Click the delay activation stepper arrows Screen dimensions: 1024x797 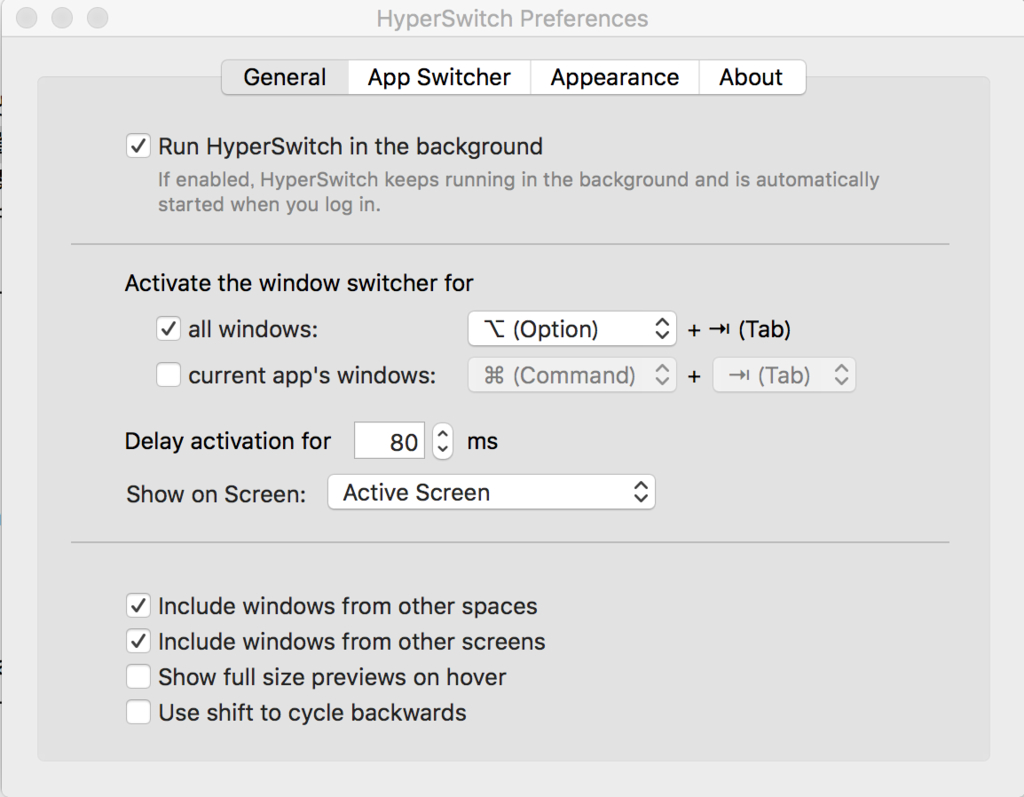pos(443,441)
